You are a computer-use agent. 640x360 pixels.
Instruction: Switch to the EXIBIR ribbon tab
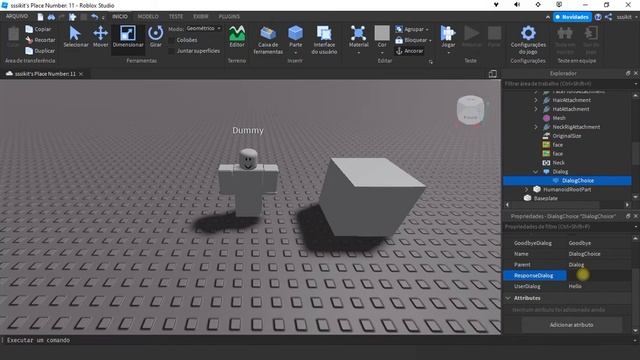tap(200, 16)
